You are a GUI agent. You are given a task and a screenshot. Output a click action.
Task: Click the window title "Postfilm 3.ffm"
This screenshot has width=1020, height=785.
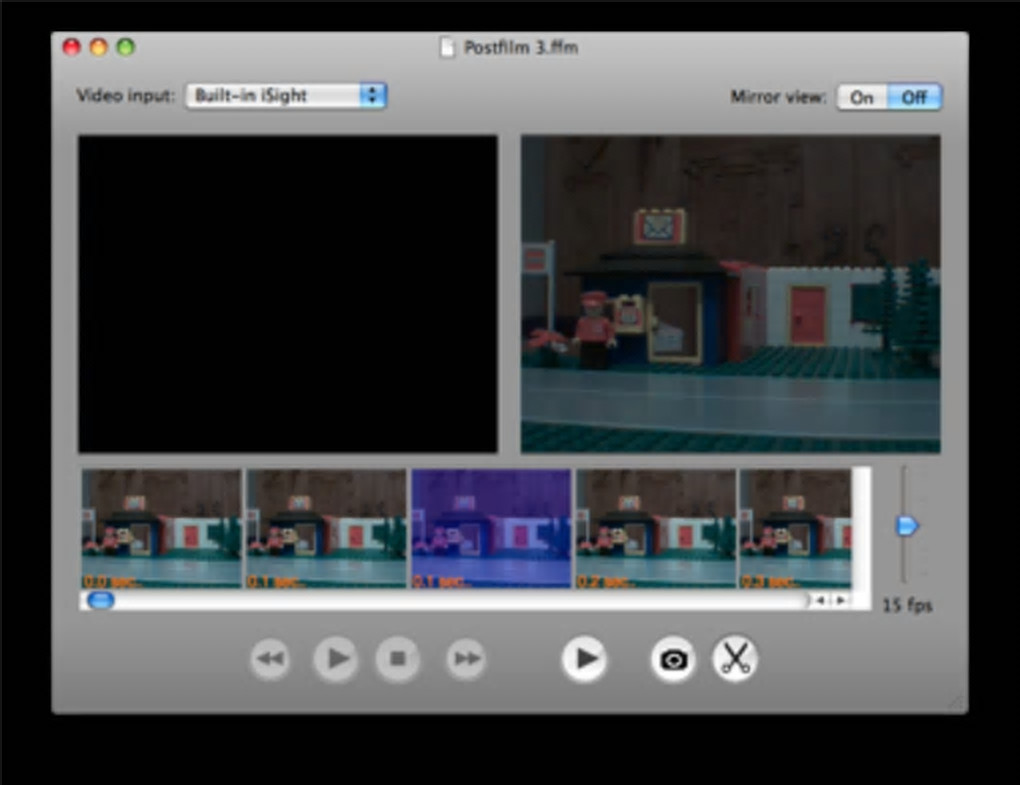(x=520, y=47)
